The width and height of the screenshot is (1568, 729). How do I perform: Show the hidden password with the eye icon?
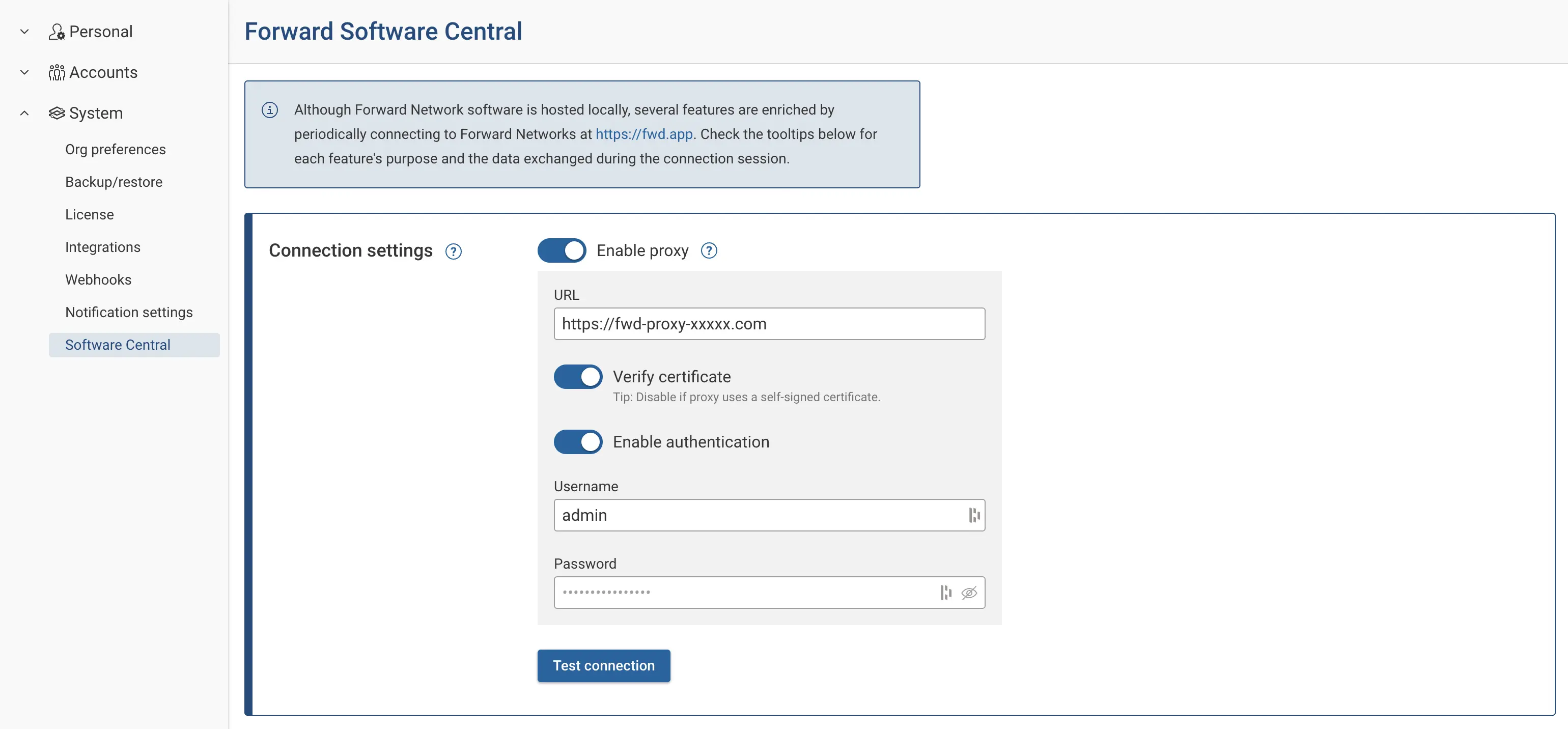(969, 593)
